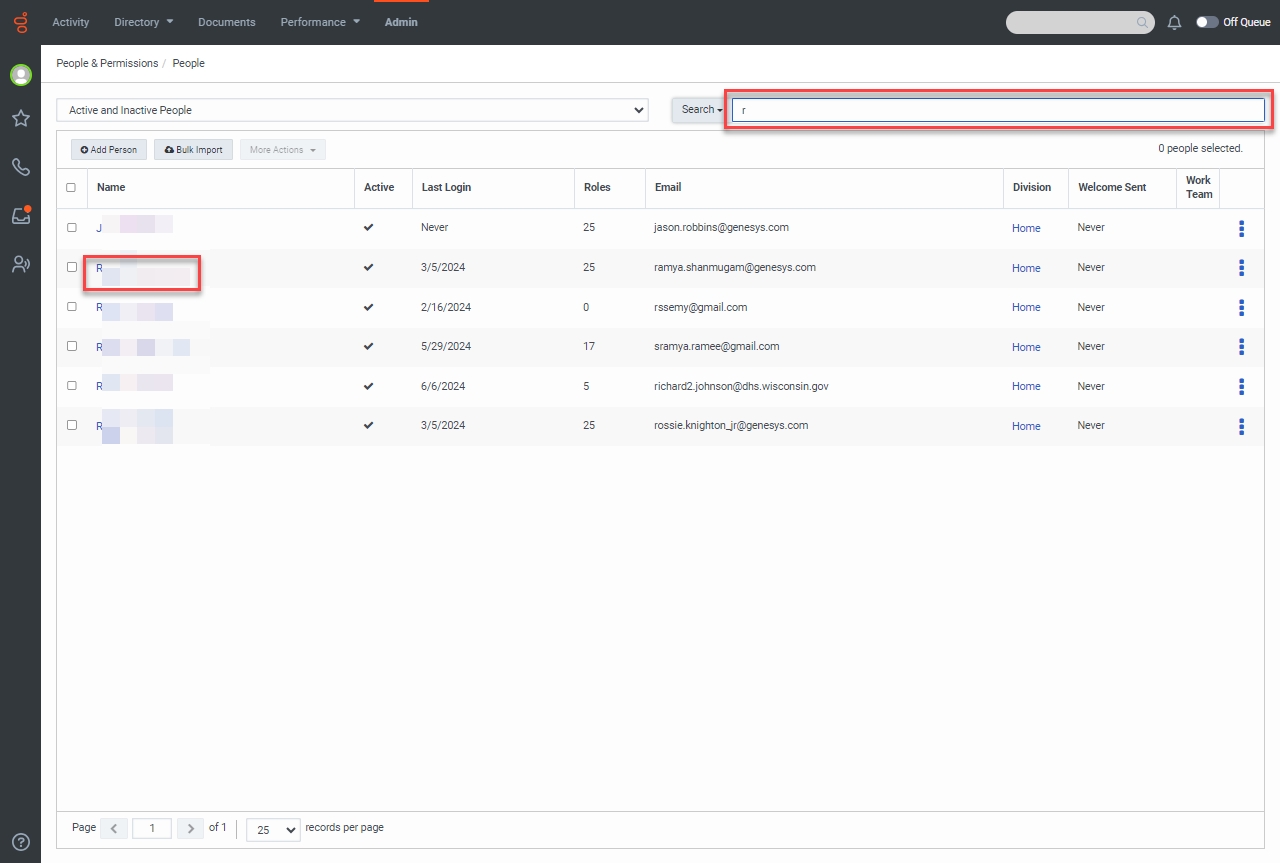Open the records per page dropdown
Image resolution: width=1280 pixels, height=863 pixels.
(273, 829)
